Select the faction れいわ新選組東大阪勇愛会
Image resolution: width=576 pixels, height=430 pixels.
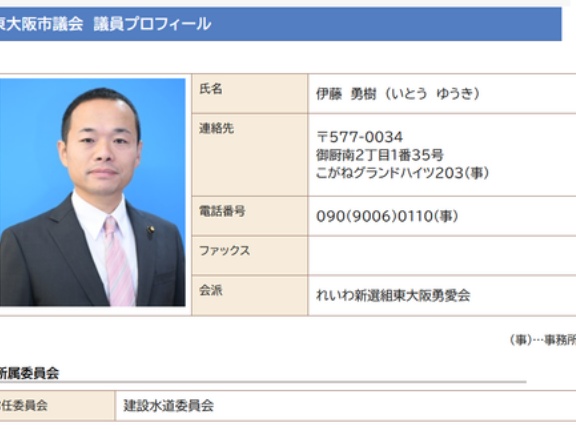(x=393, y=296)
